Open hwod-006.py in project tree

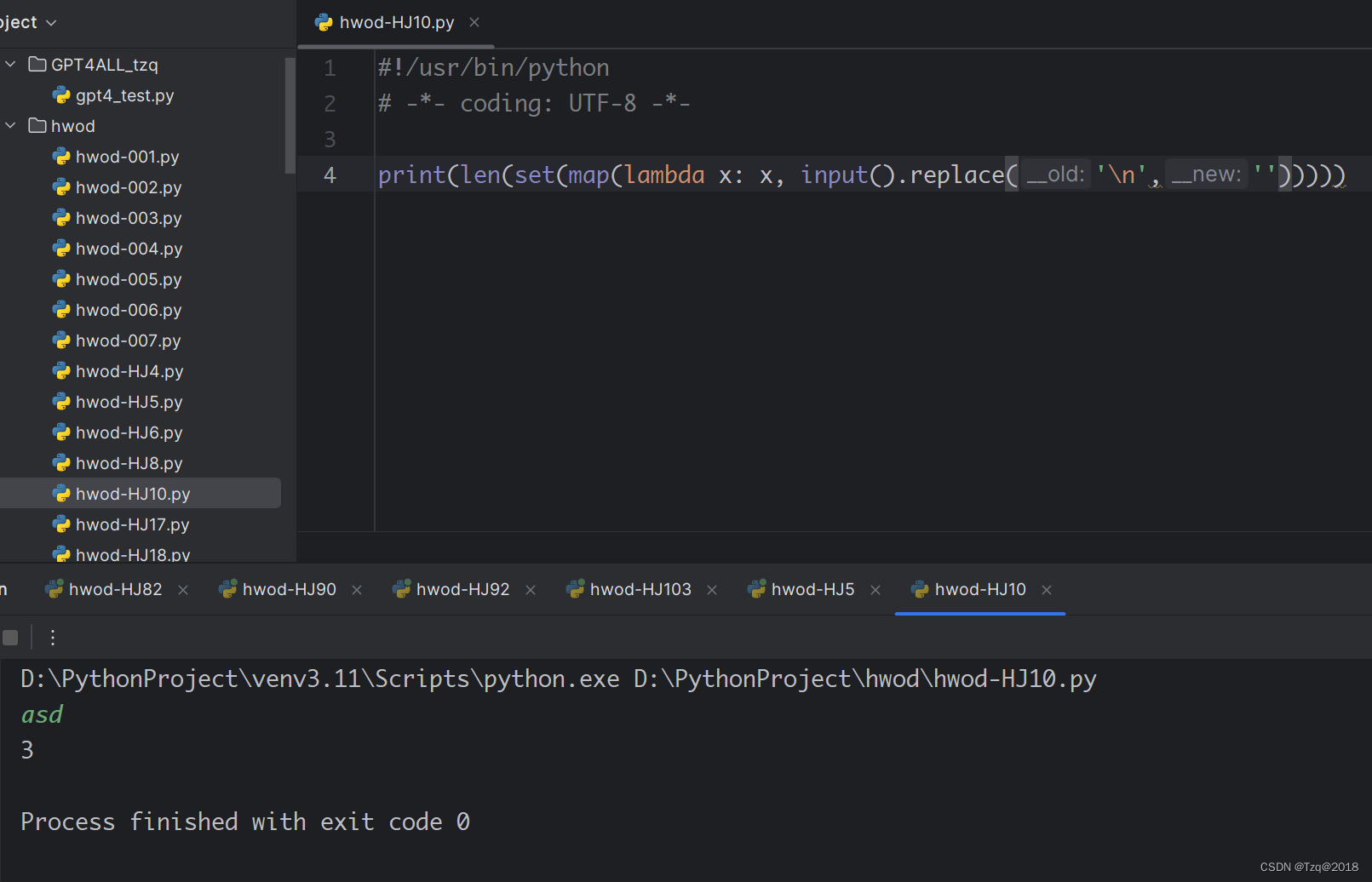tap(129, 310)
